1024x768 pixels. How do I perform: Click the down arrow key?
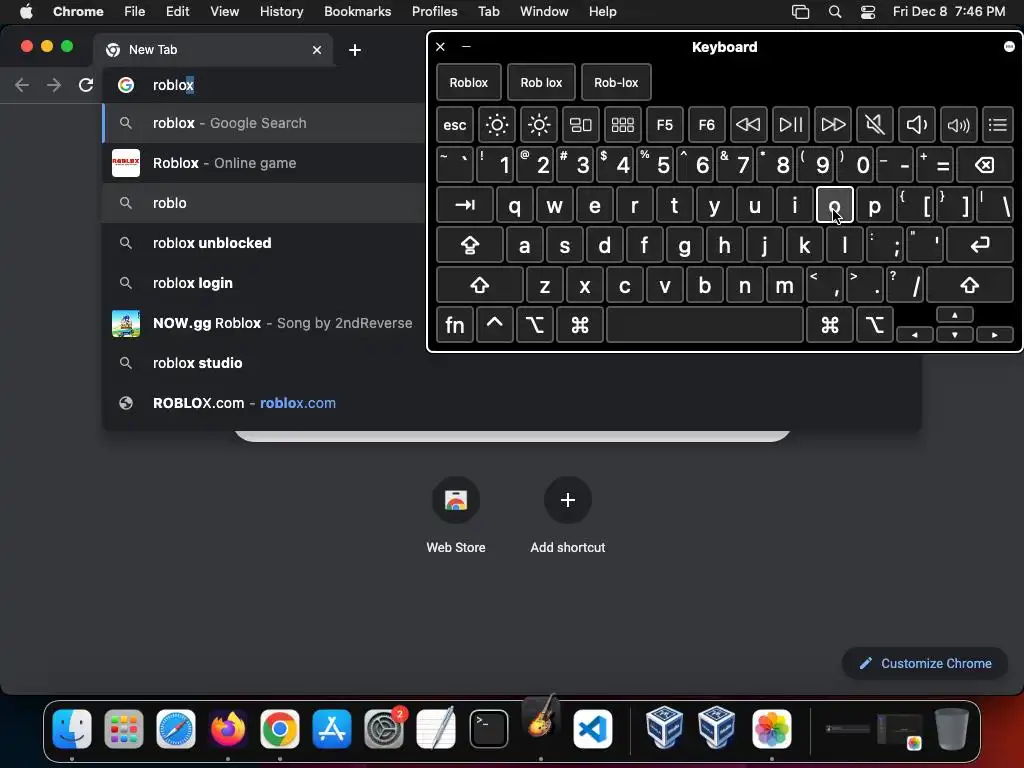[955, 335]
